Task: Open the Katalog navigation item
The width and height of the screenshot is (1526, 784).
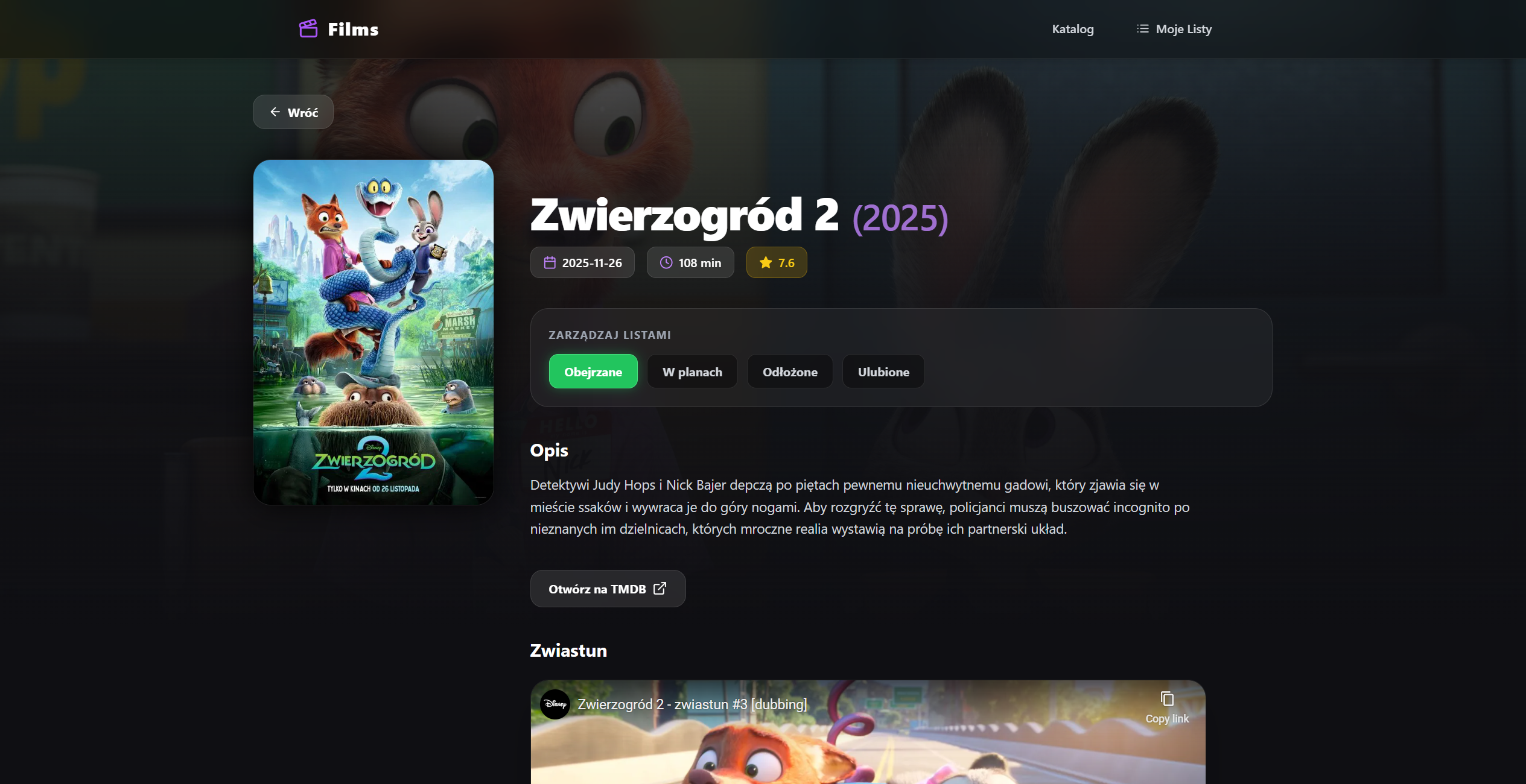Action: tap(1073, 29)
